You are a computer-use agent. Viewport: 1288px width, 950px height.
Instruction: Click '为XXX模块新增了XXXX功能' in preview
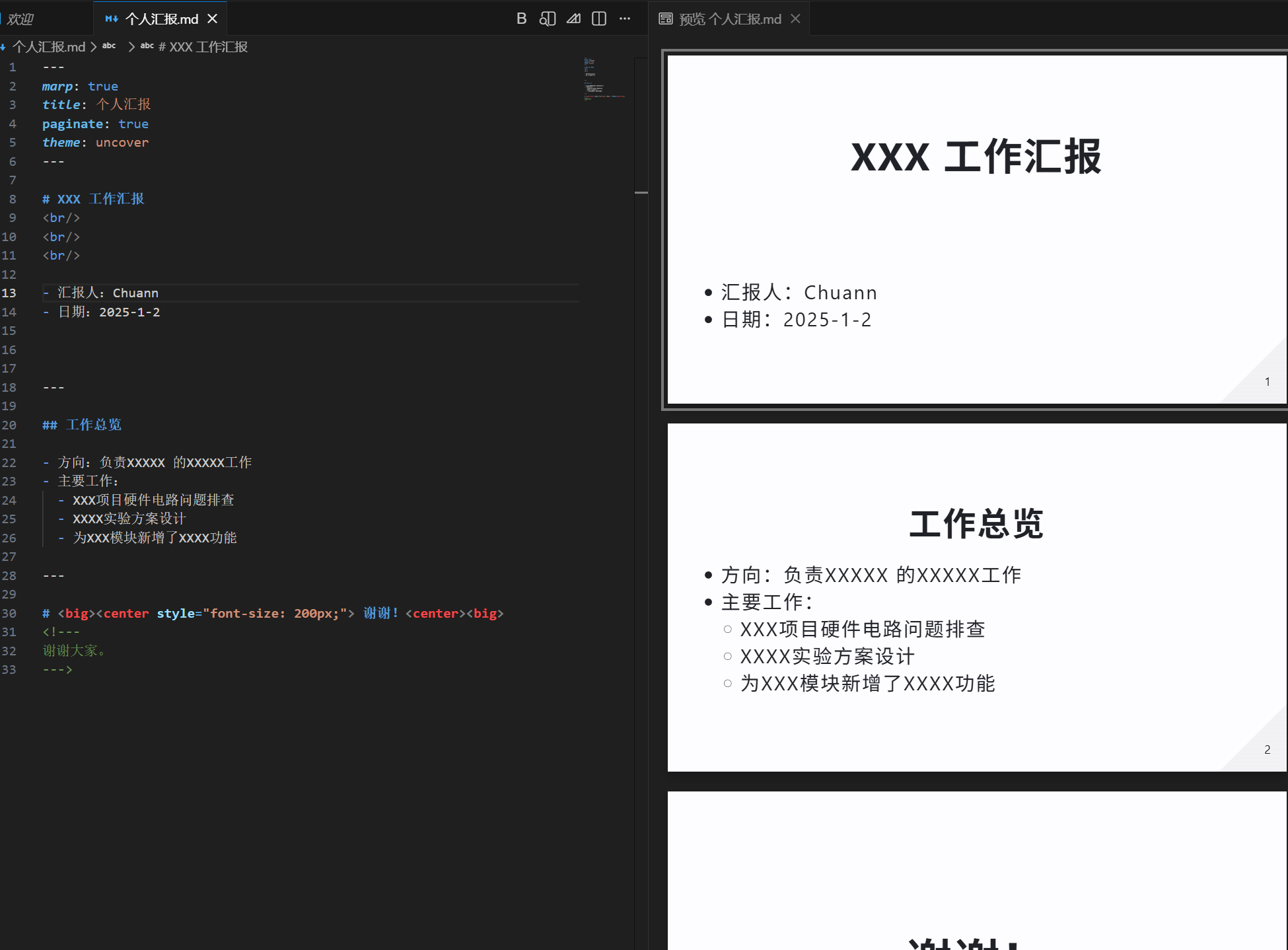[x=867, y=684]
